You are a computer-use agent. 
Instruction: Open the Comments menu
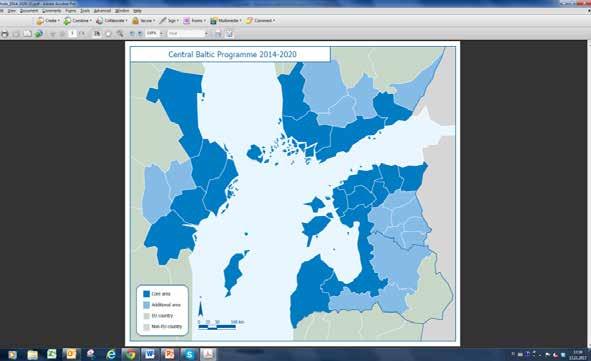[52, 11]
